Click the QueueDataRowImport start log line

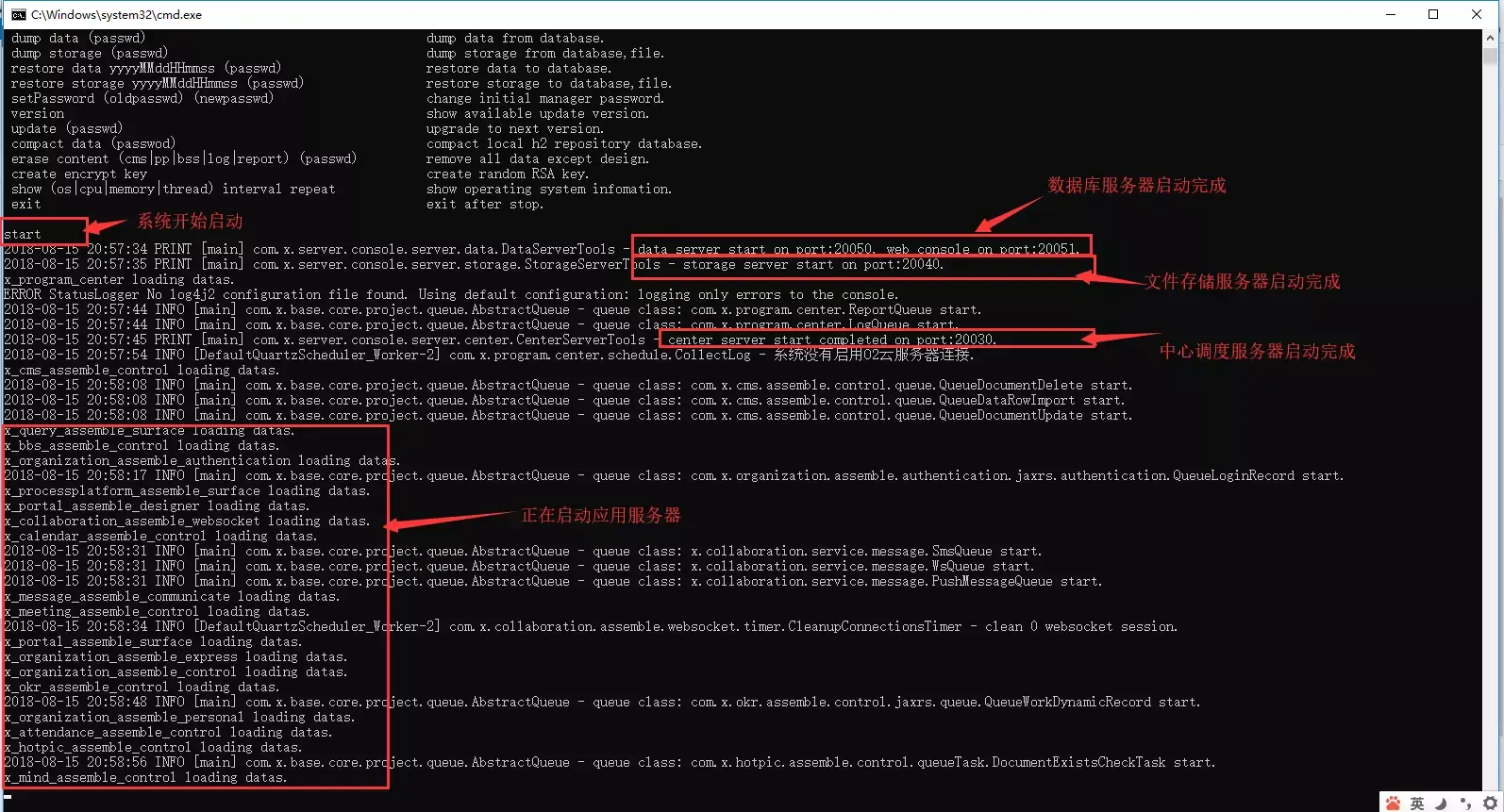(564, 401)
